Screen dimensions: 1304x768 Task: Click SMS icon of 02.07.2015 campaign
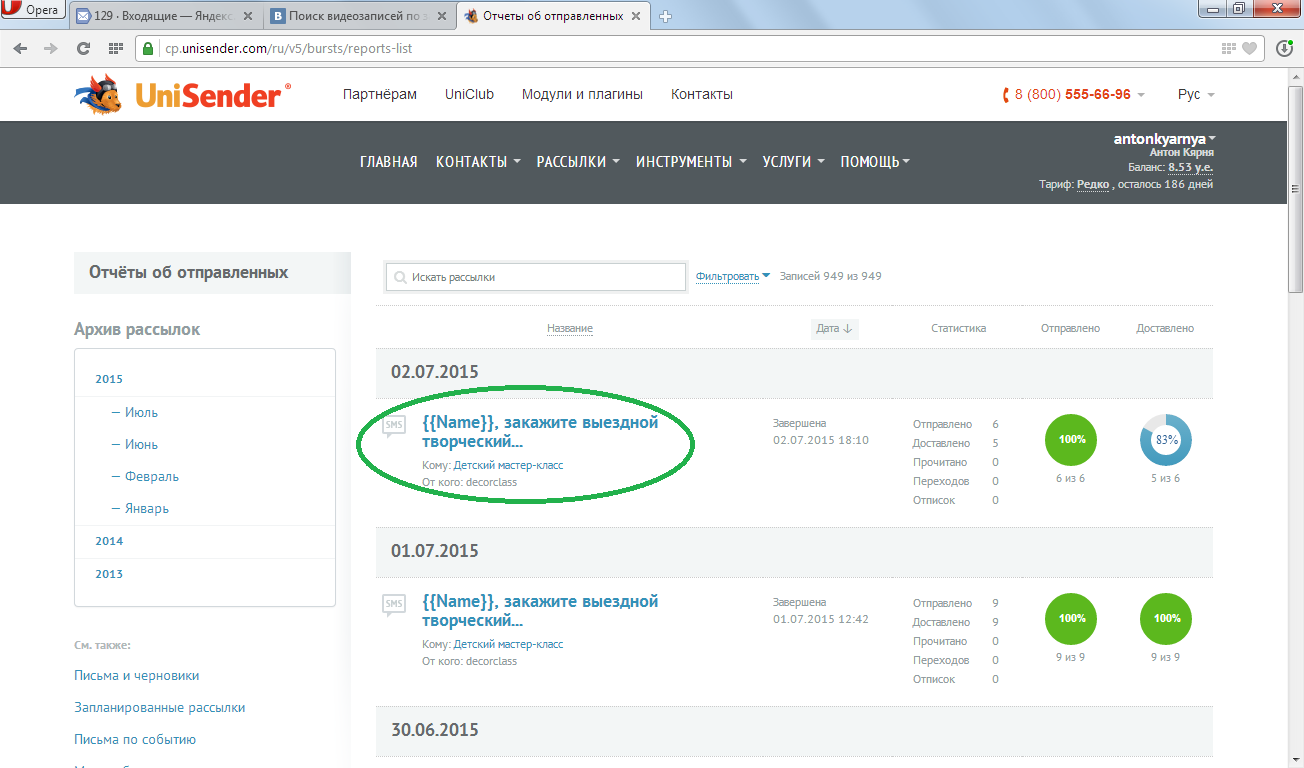[394, 426]
